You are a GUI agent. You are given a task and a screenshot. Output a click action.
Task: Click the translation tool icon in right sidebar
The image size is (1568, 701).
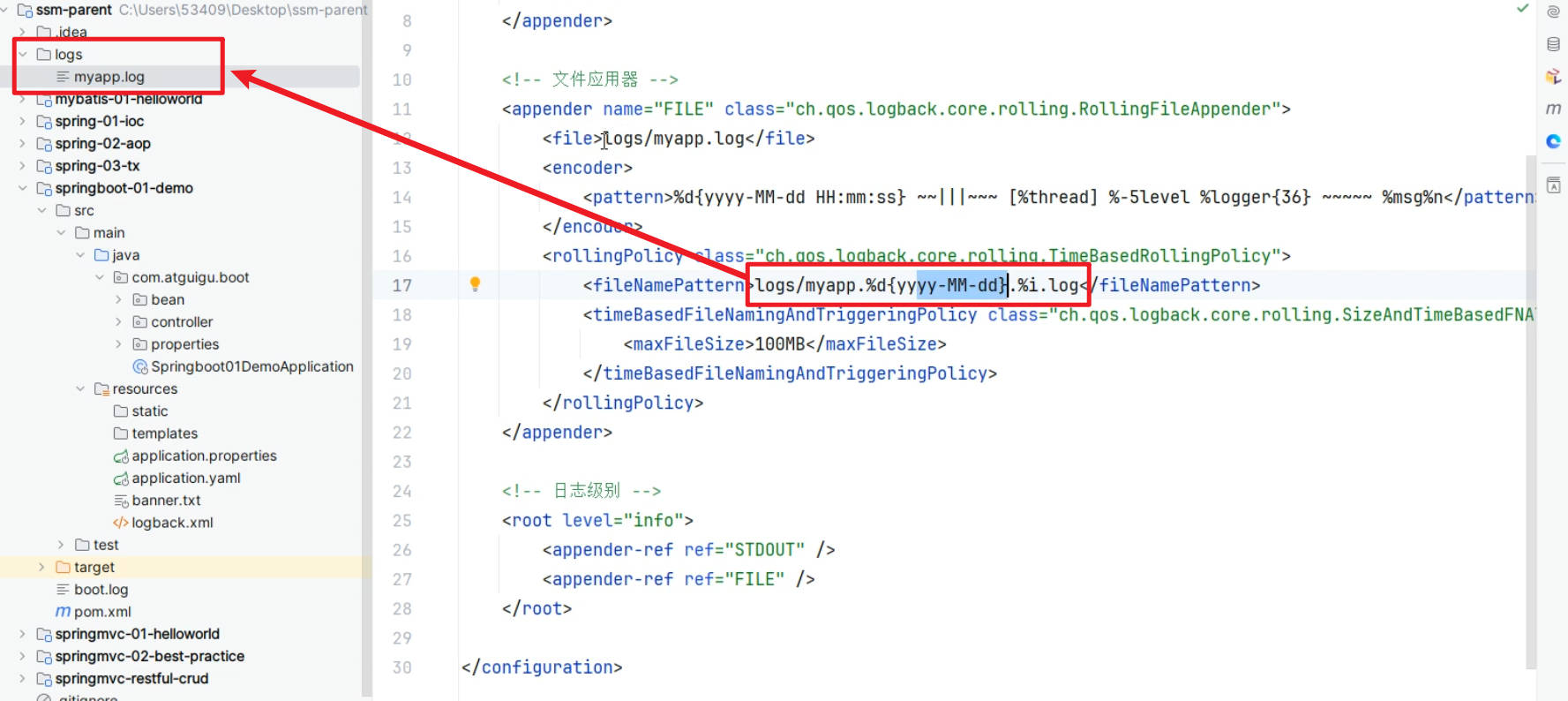1553,185
